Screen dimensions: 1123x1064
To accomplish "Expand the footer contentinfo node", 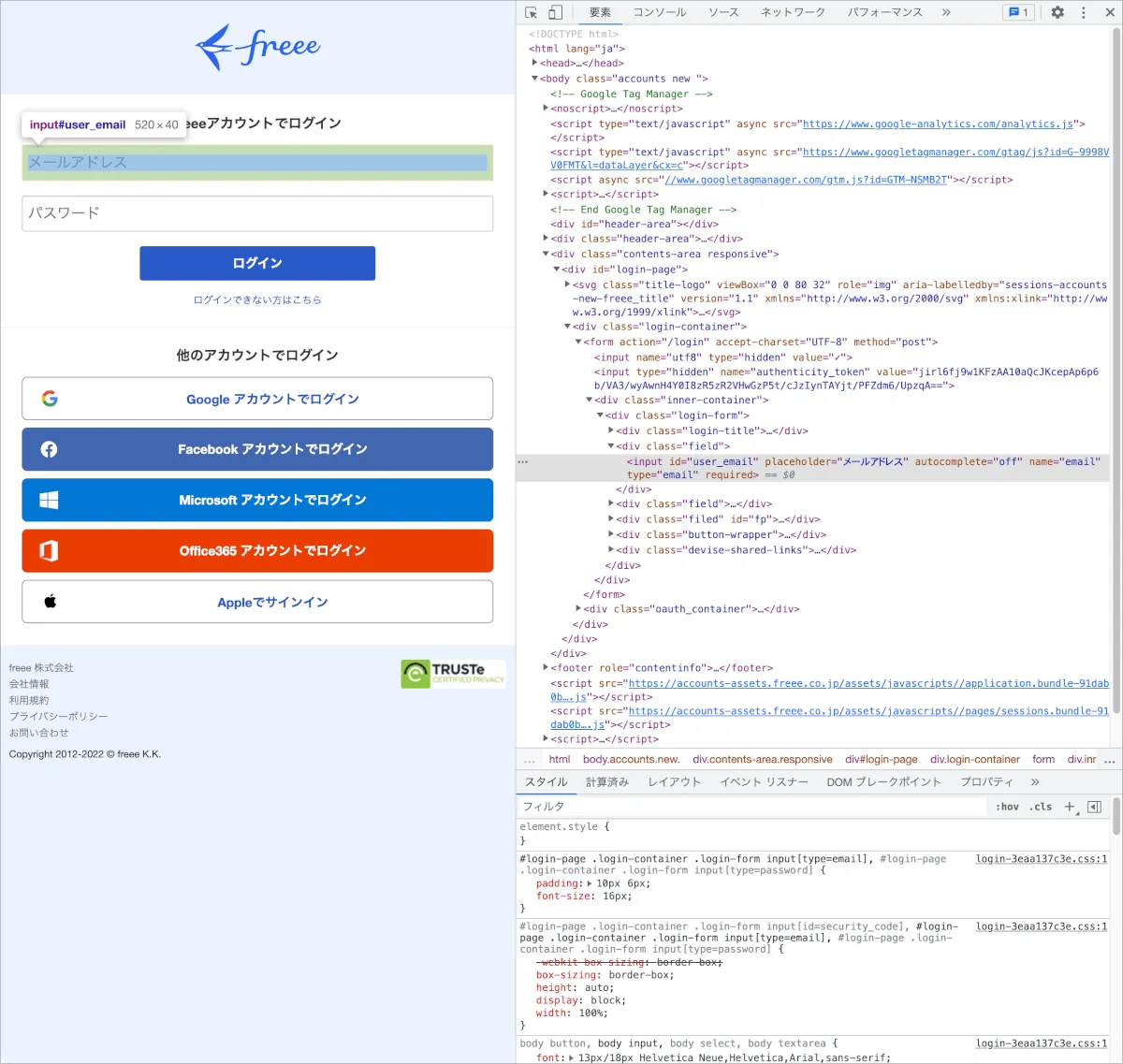I will (546, 668).
